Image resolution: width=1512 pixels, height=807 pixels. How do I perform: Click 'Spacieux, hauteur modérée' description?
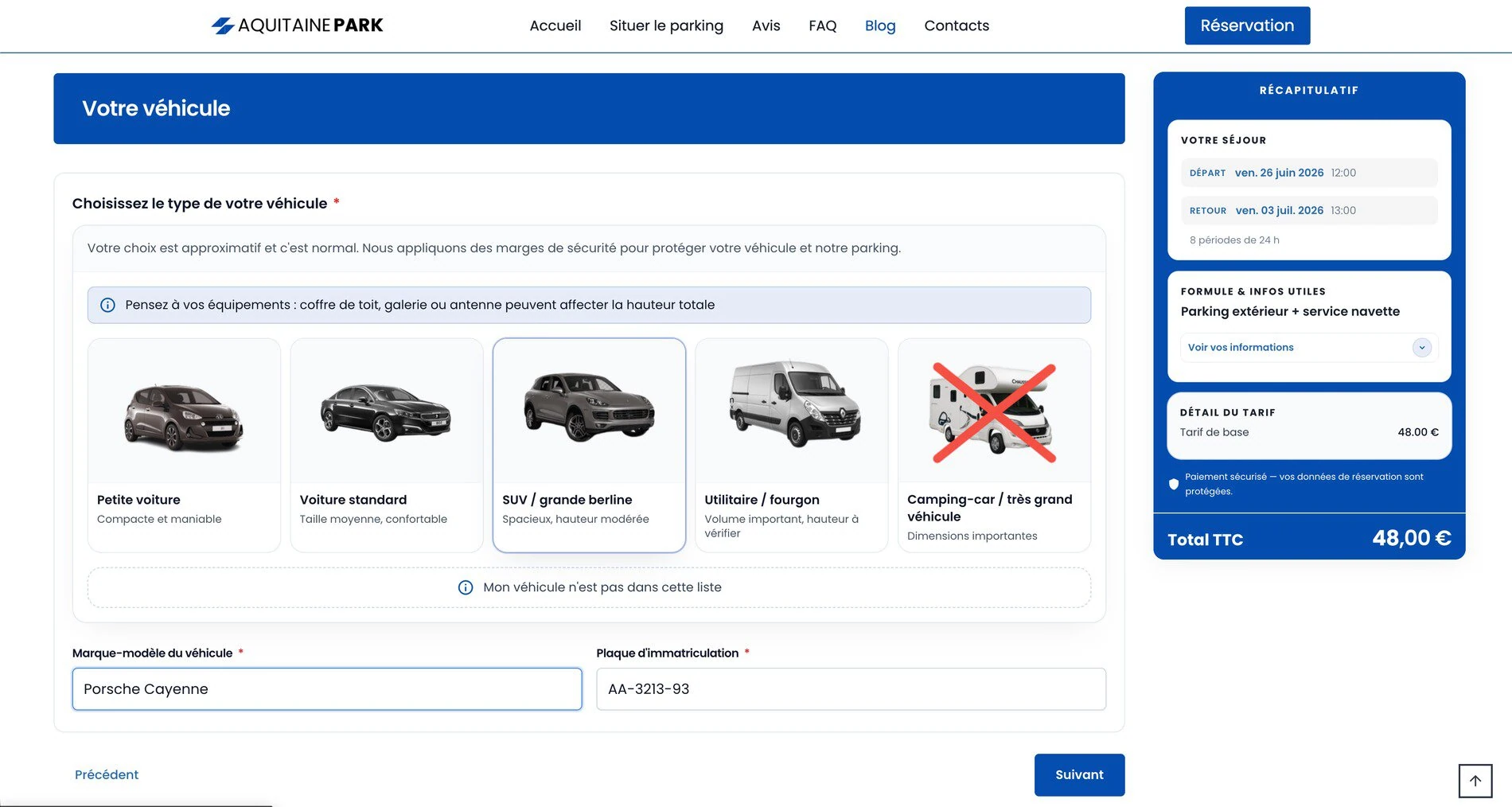click(575, 519)
